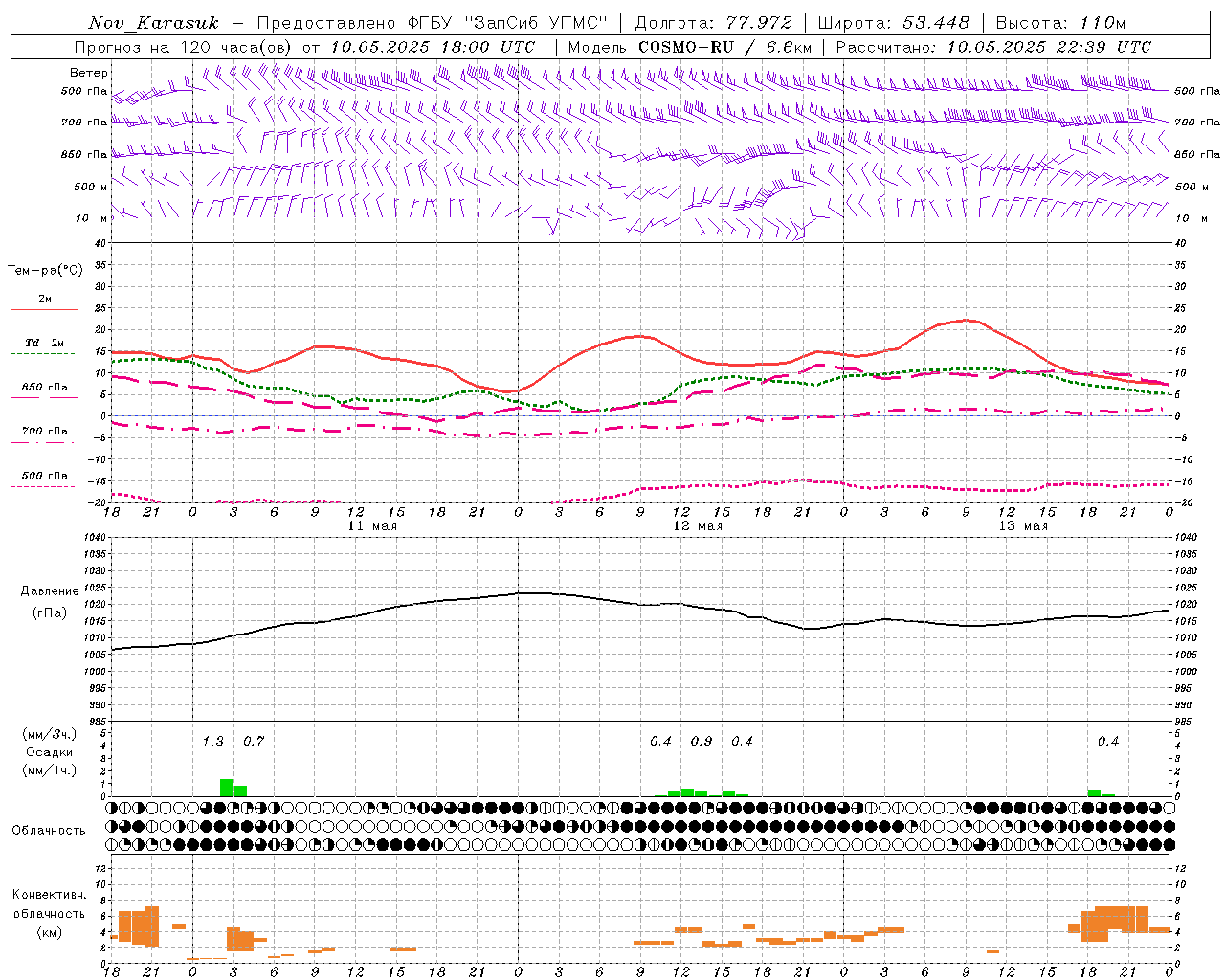Click the Широта: 53.448 value

894,23
